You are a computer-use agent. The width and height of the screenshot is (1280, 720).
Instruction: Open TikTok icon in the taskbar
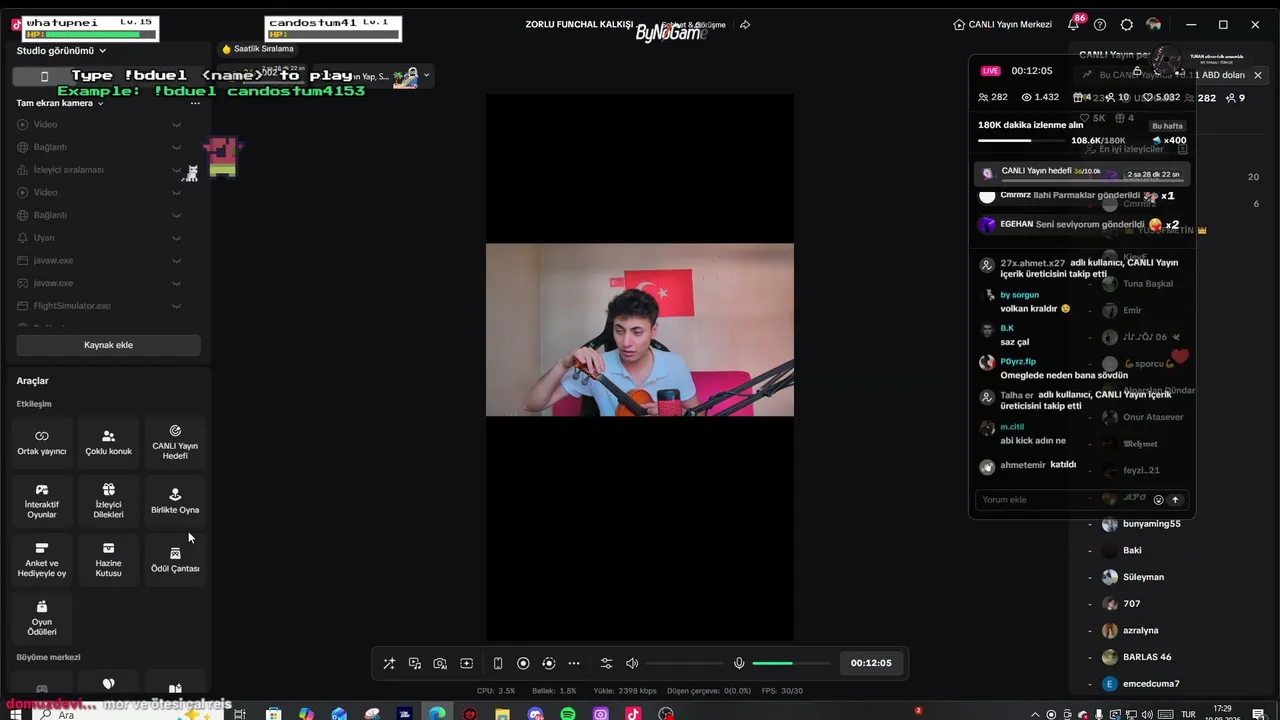pyautogui.click(x=633, y=714)
